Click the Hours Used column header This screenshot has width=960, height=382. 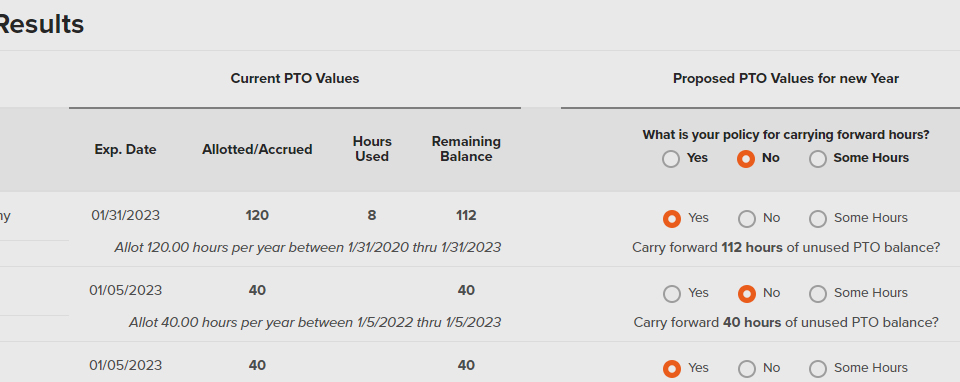372,149
